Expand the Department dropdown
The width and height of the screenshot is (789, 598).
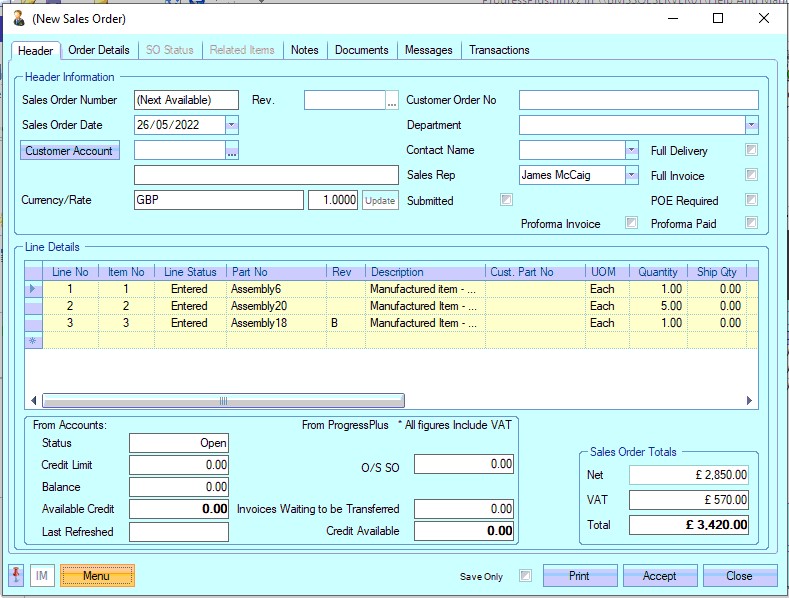click(751, 125)
